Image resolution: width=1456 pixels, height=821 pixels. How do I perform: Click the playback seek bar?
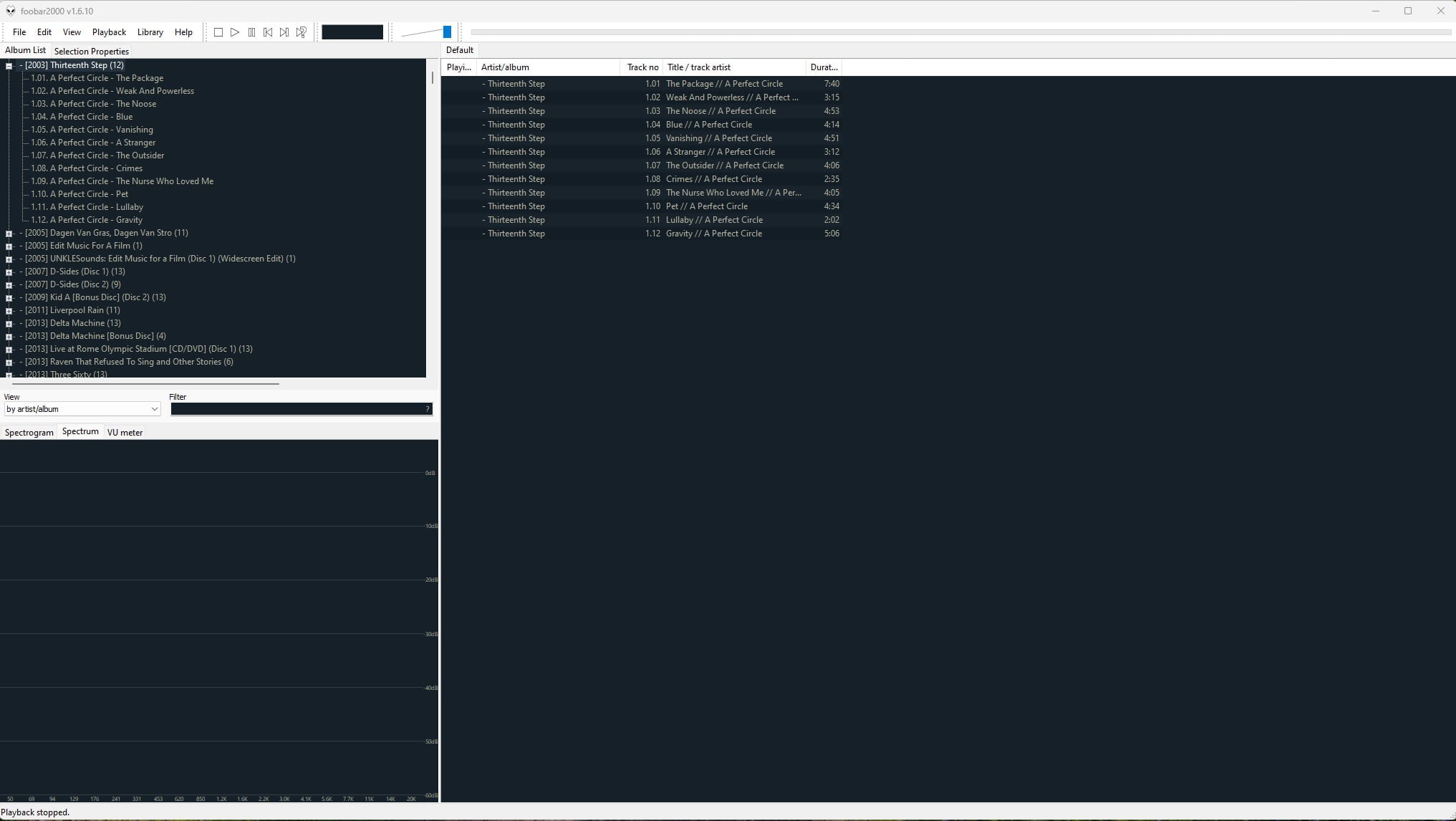pos(960,32)
